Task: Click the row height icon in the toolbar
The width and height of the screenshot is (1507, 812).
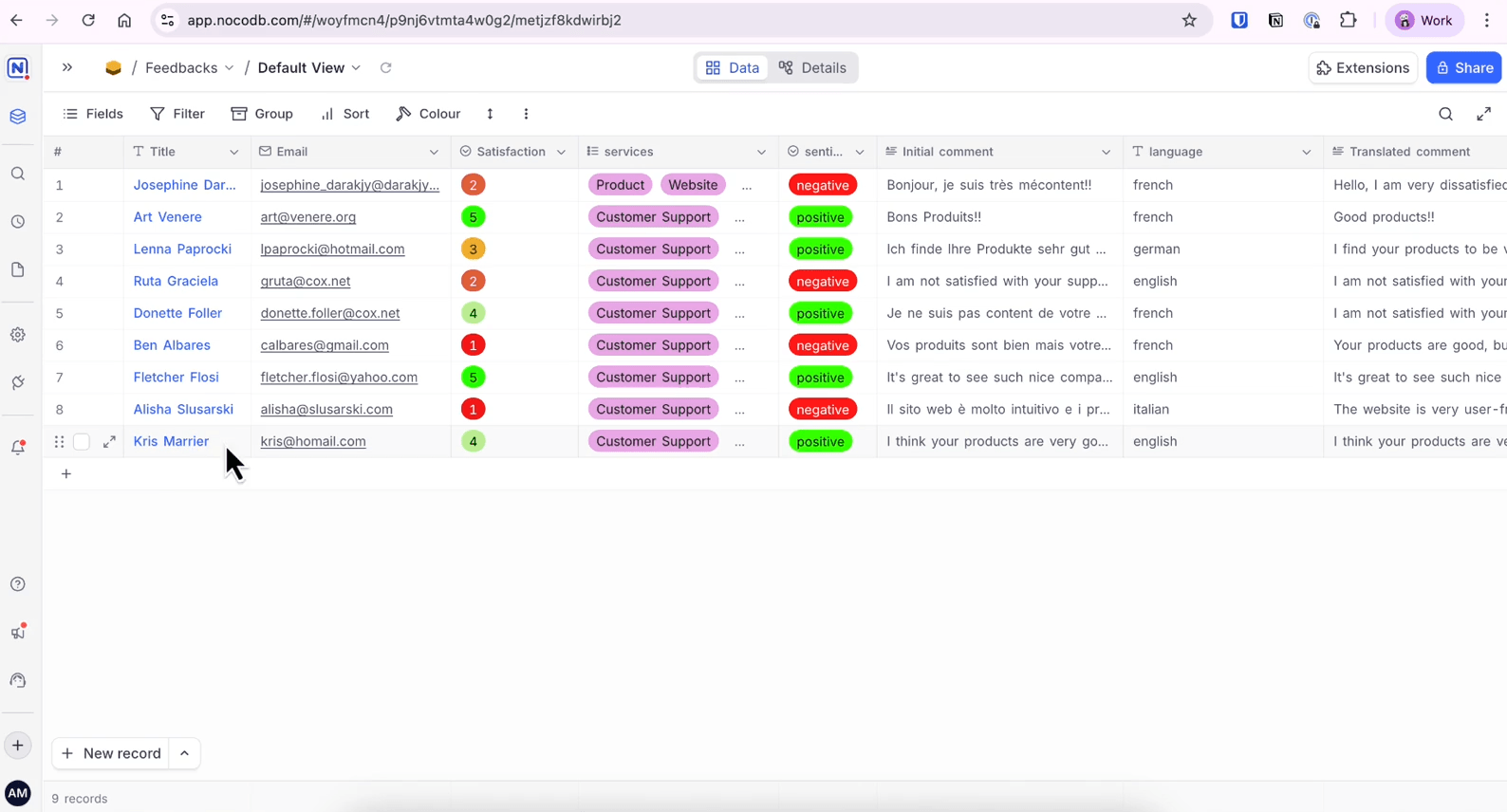Action: (x=490, y=114)
